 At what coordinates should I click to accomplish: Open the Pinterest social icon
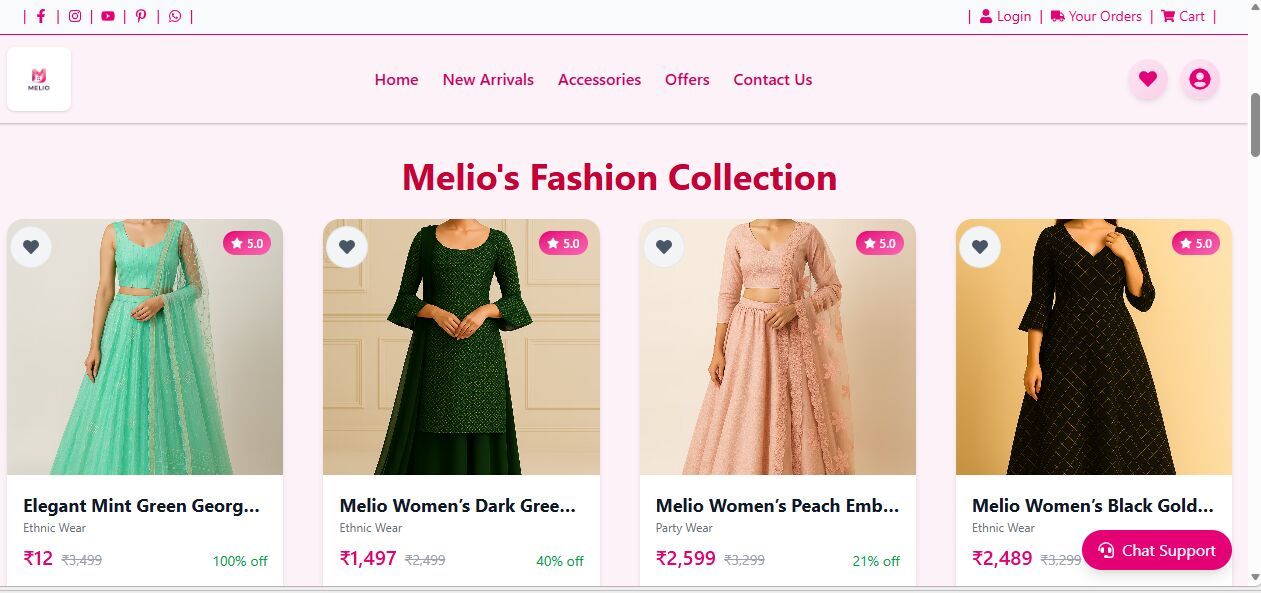pyautogui.click(x=141, y=16)
